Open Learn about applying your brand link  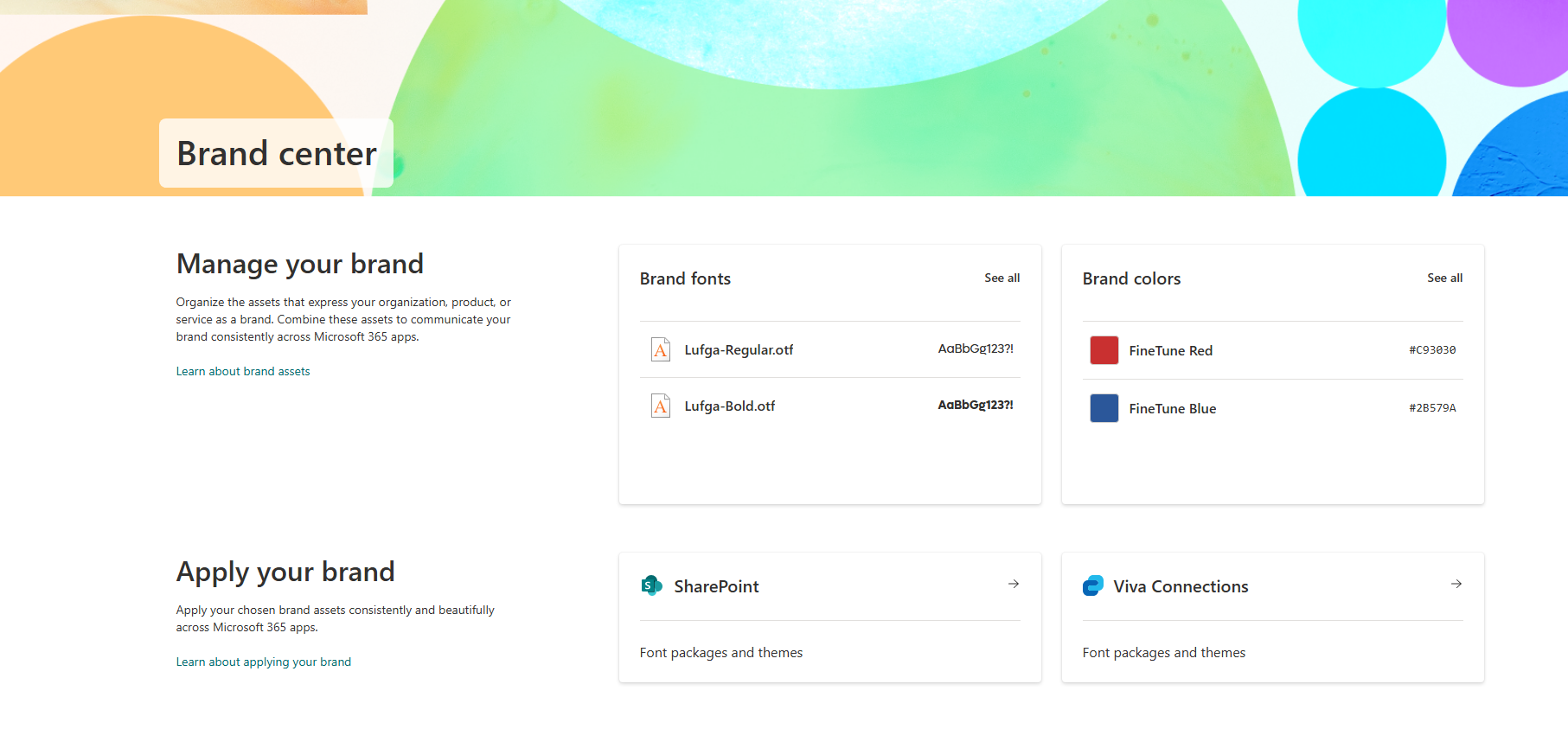264,662
